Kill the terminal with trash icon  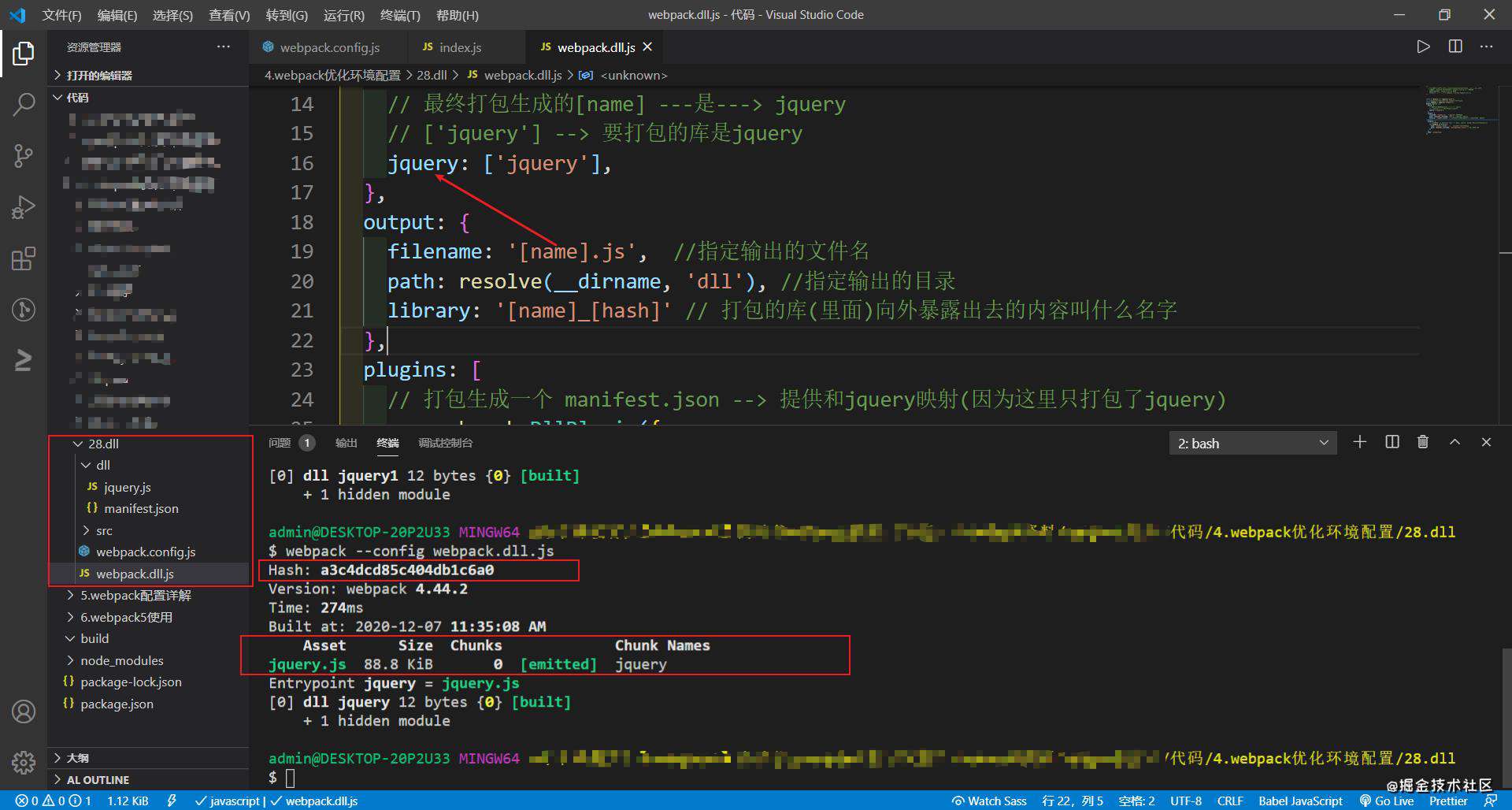(x=1423, y=442)
